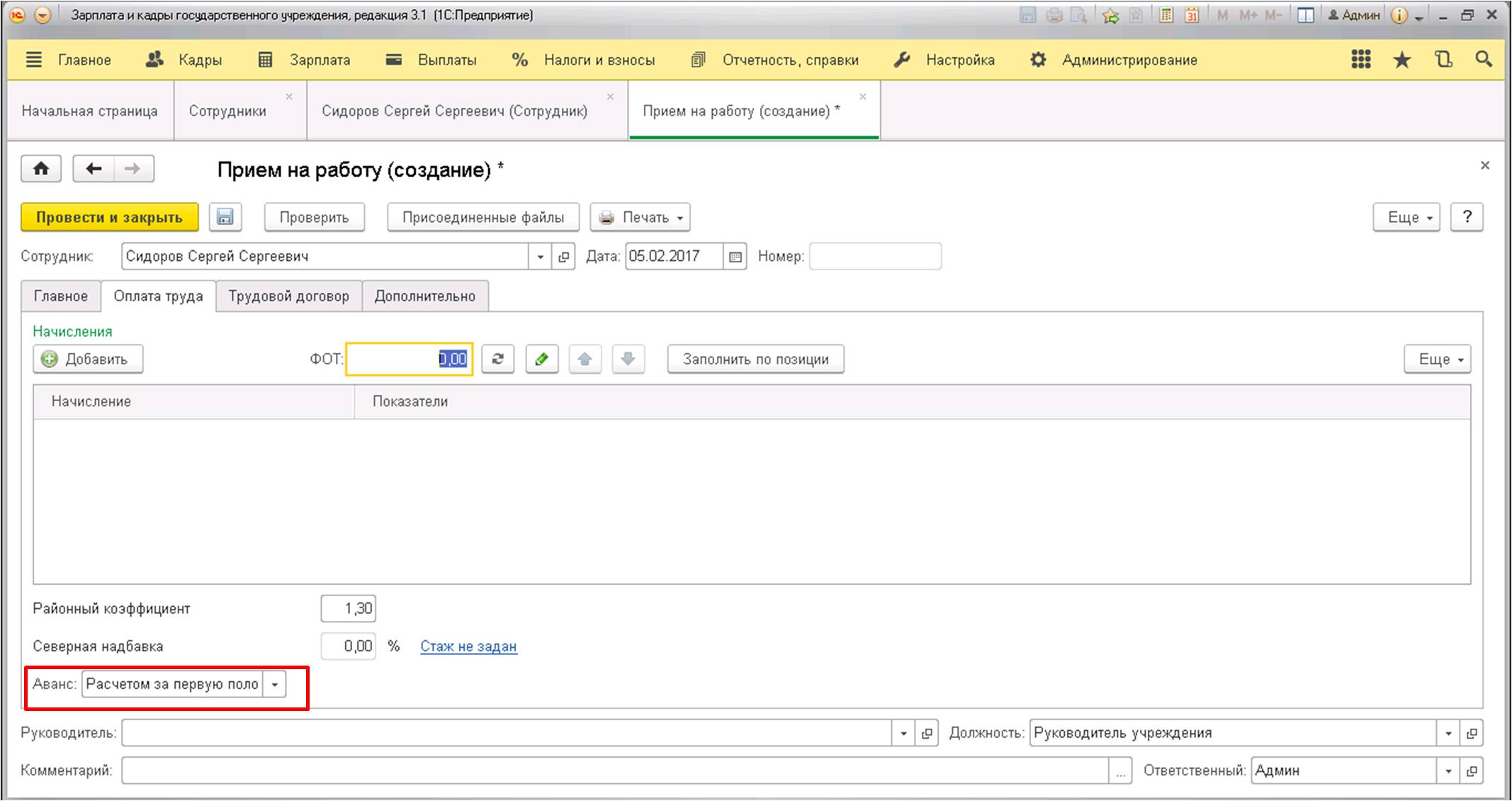Click the Print icon in the title bar

tap(1054, 15)
